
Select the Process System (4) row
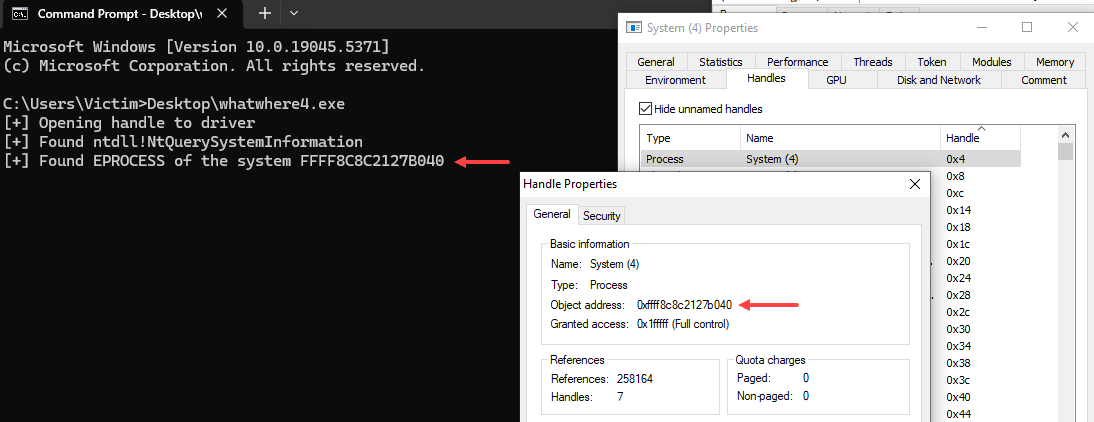point(830,159)
